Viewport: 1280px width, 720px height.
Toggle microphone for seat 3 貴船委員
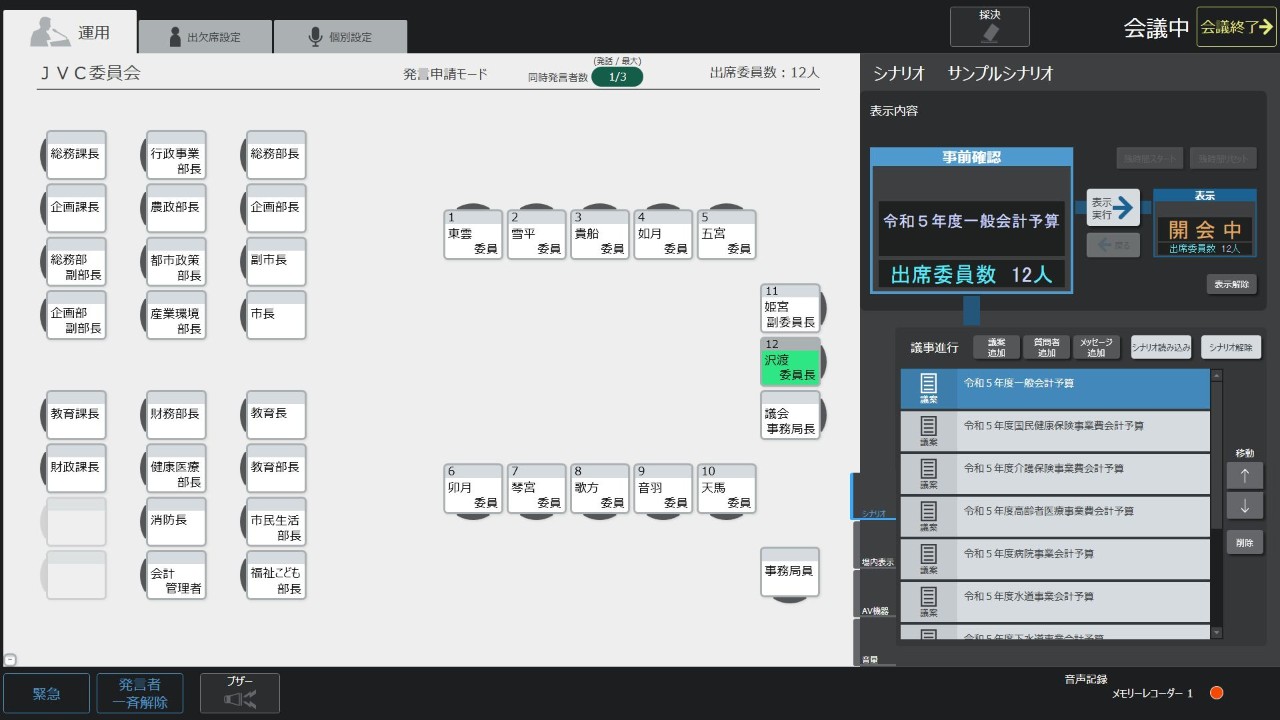pyautogui.click(x=600, y=234)
